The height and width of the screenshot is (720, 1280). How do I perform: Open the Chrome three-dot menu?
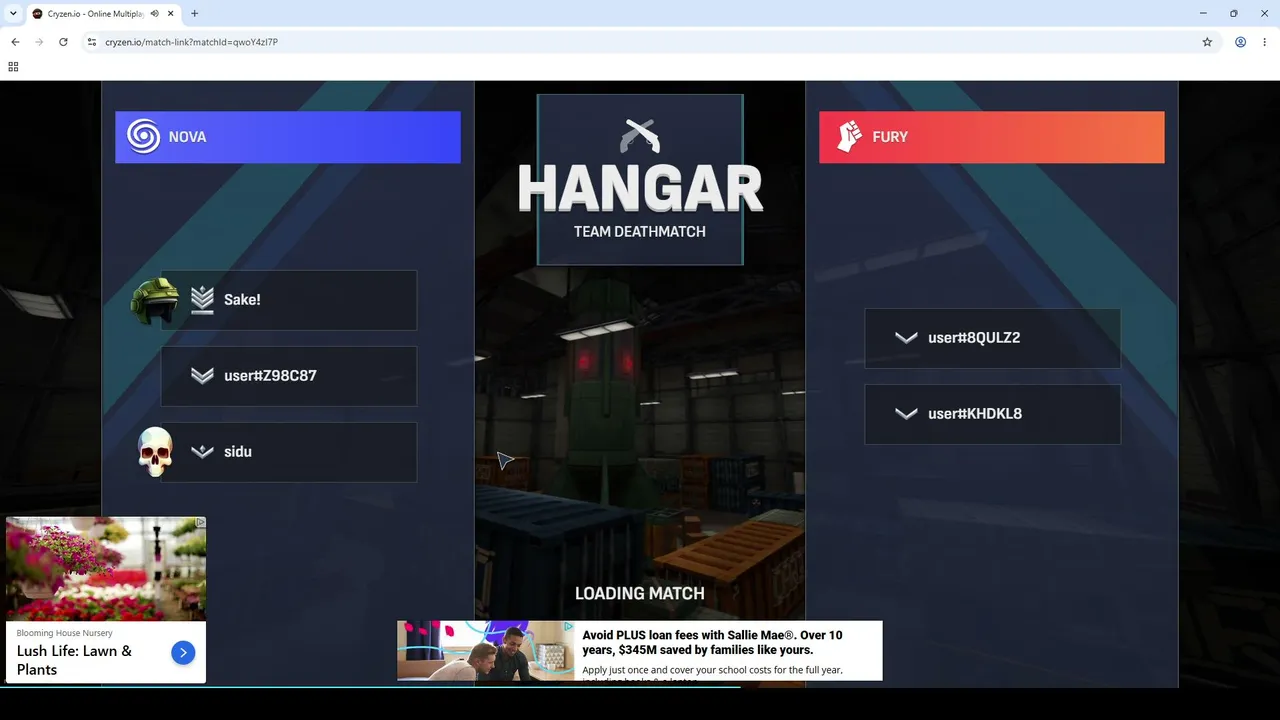(1265, 42)
